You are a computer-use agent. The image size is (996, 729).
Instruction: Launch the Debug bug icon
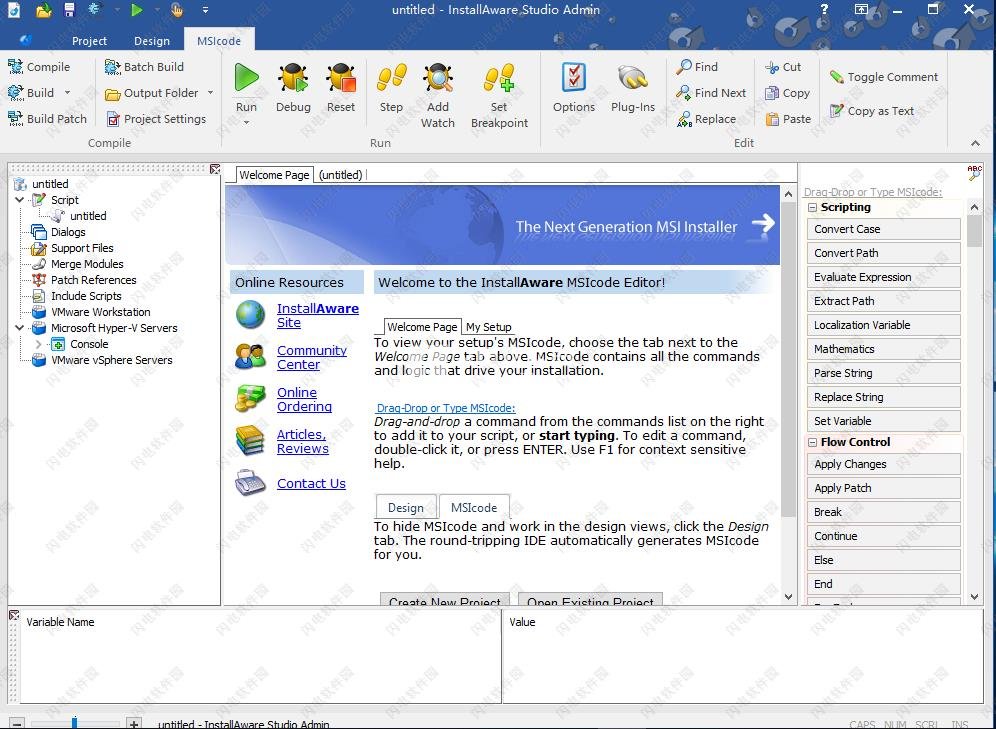(293, 88)
